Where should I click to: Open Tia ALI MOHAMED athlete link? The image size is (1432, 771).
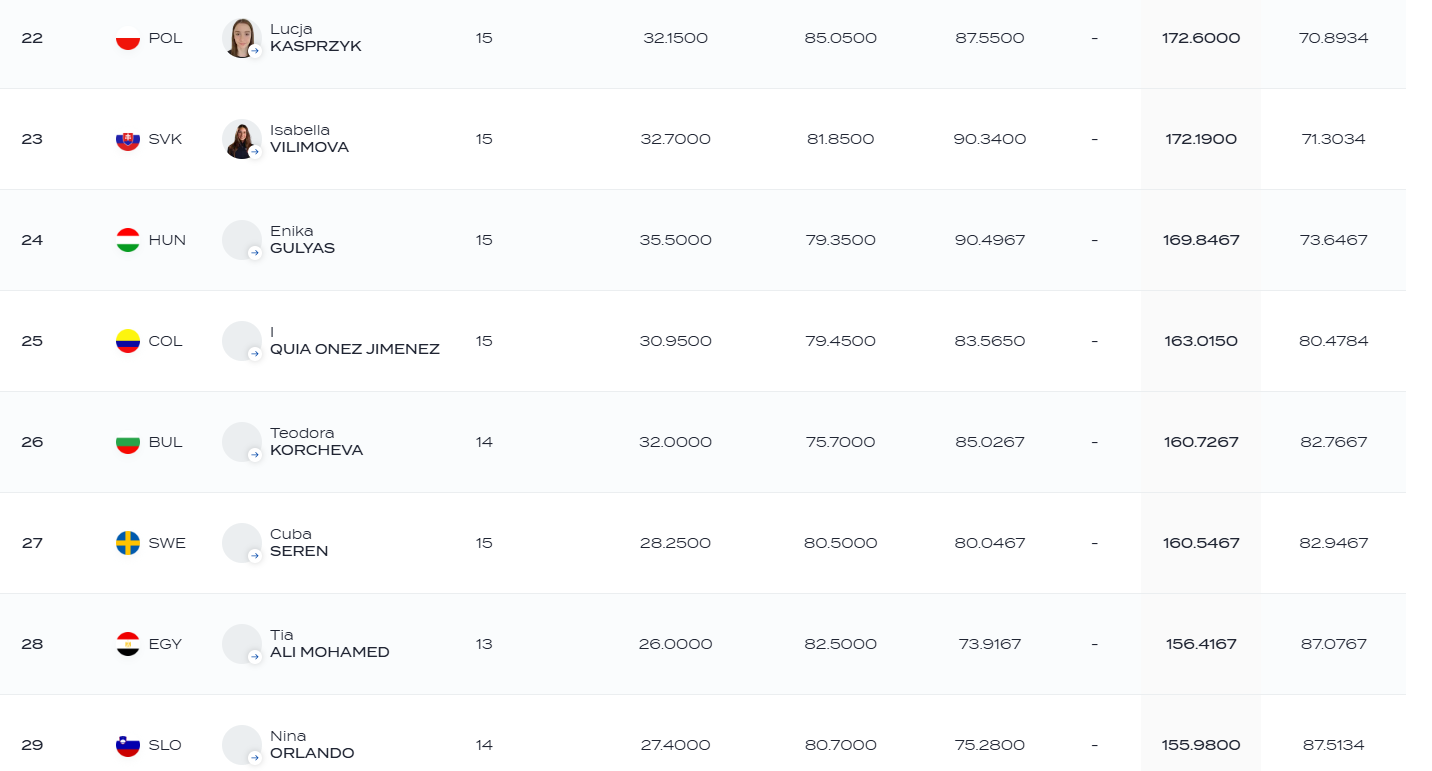coord(330,644)
